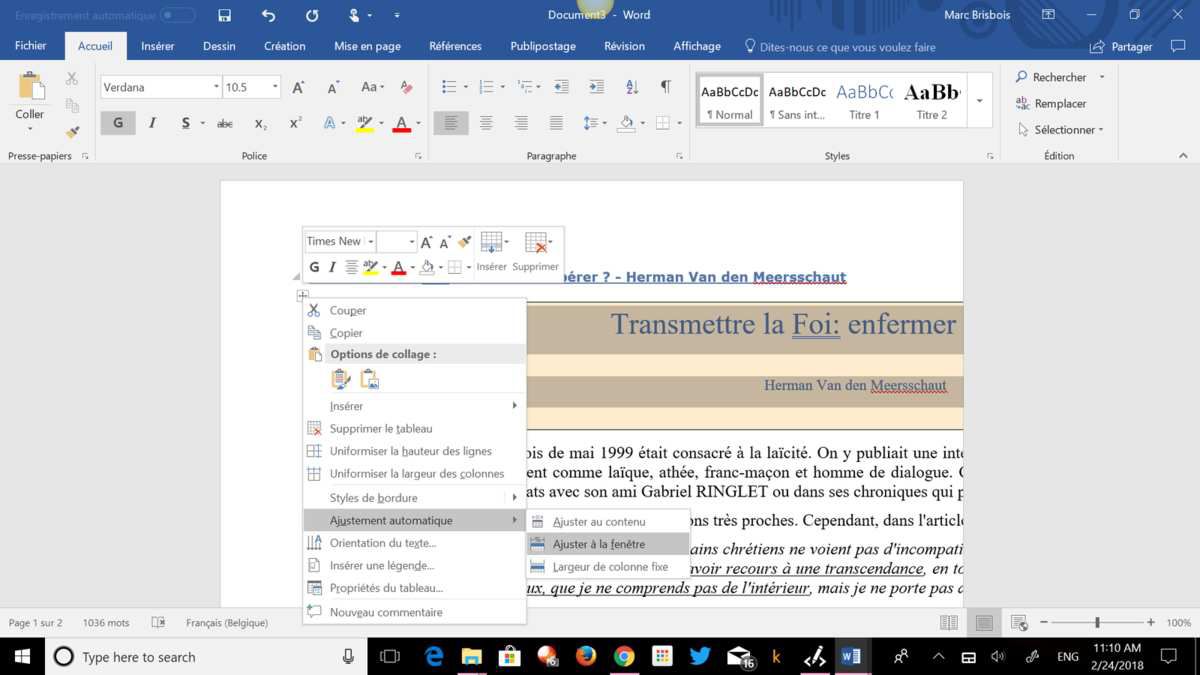Click the zoom slider in the status bar
This screenshot has height=675, width=1200.
coord(1097,623)
